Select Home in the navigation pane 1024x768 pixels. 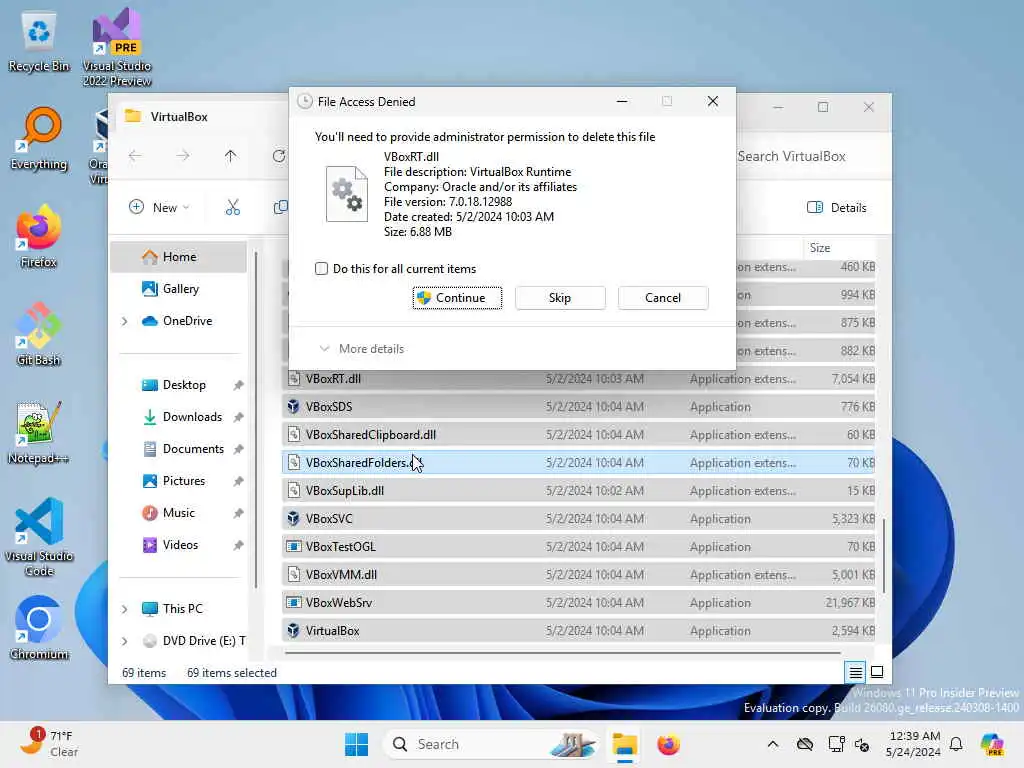point(178,257)
